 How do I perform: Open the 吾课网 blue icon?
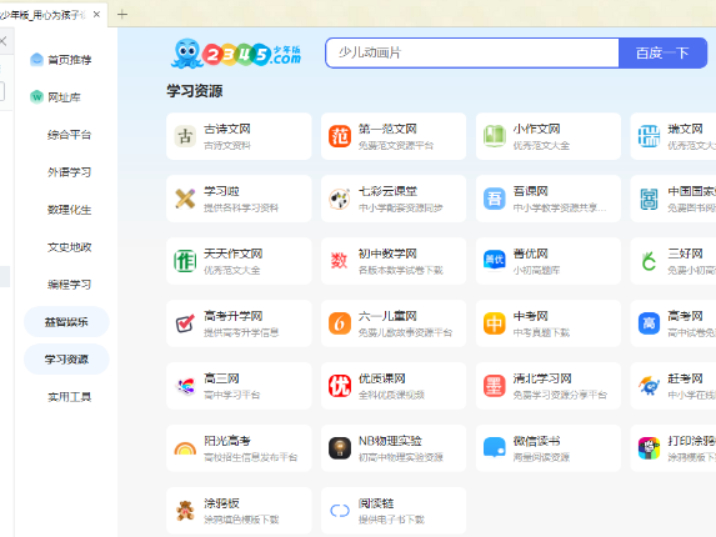pyautogui.click(x=495, y=199)
